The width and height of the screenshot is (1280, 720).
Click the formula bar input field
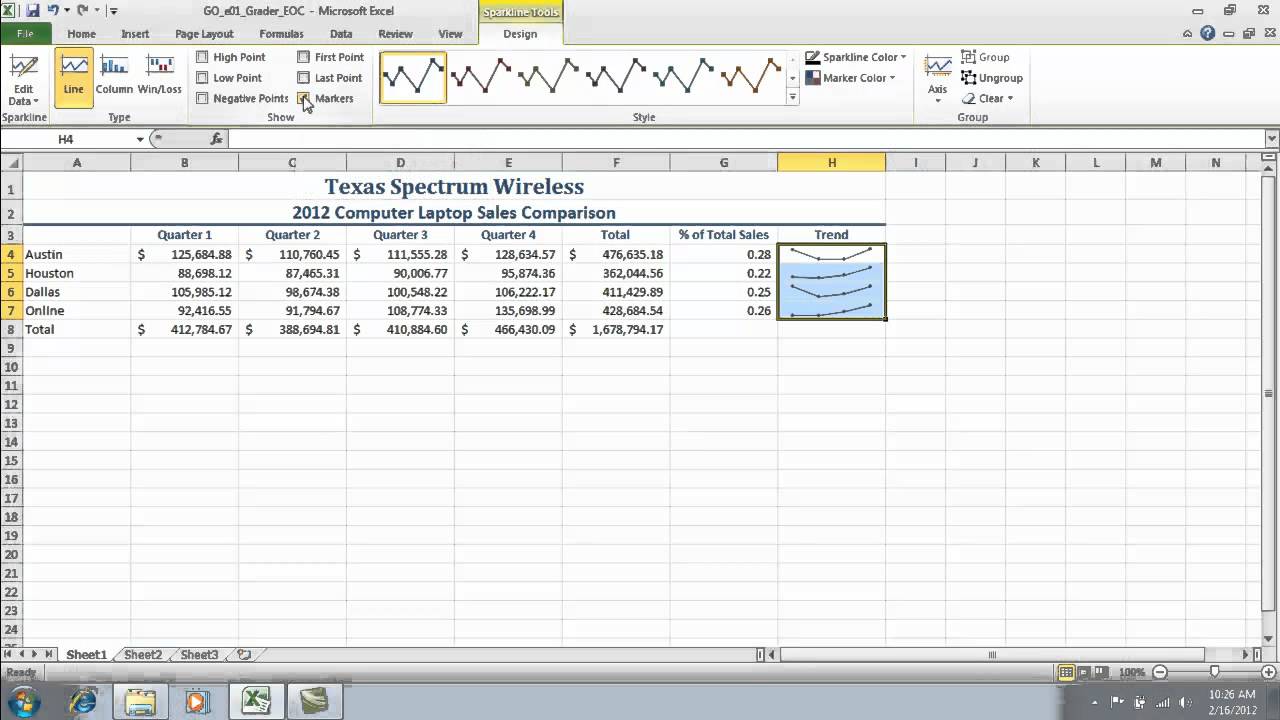(x=745, y=139)
